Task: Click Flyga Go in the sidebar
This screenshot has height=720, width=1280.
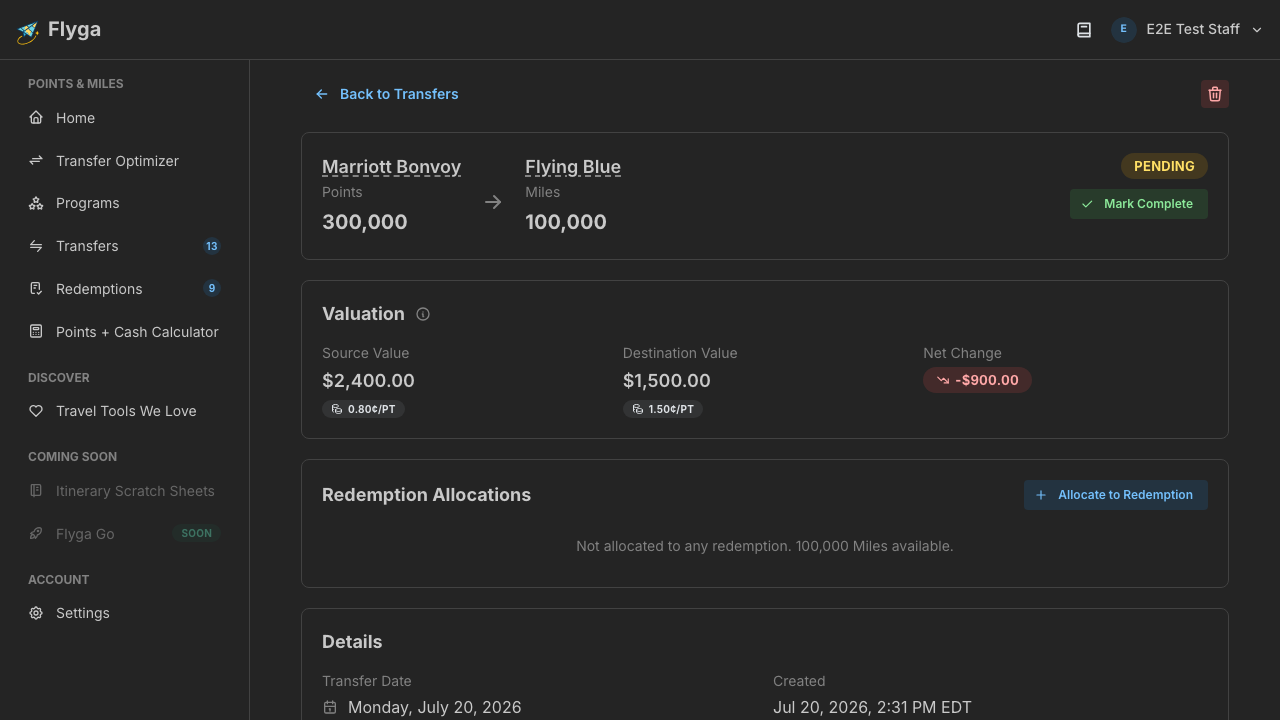Action: (124, 534)
